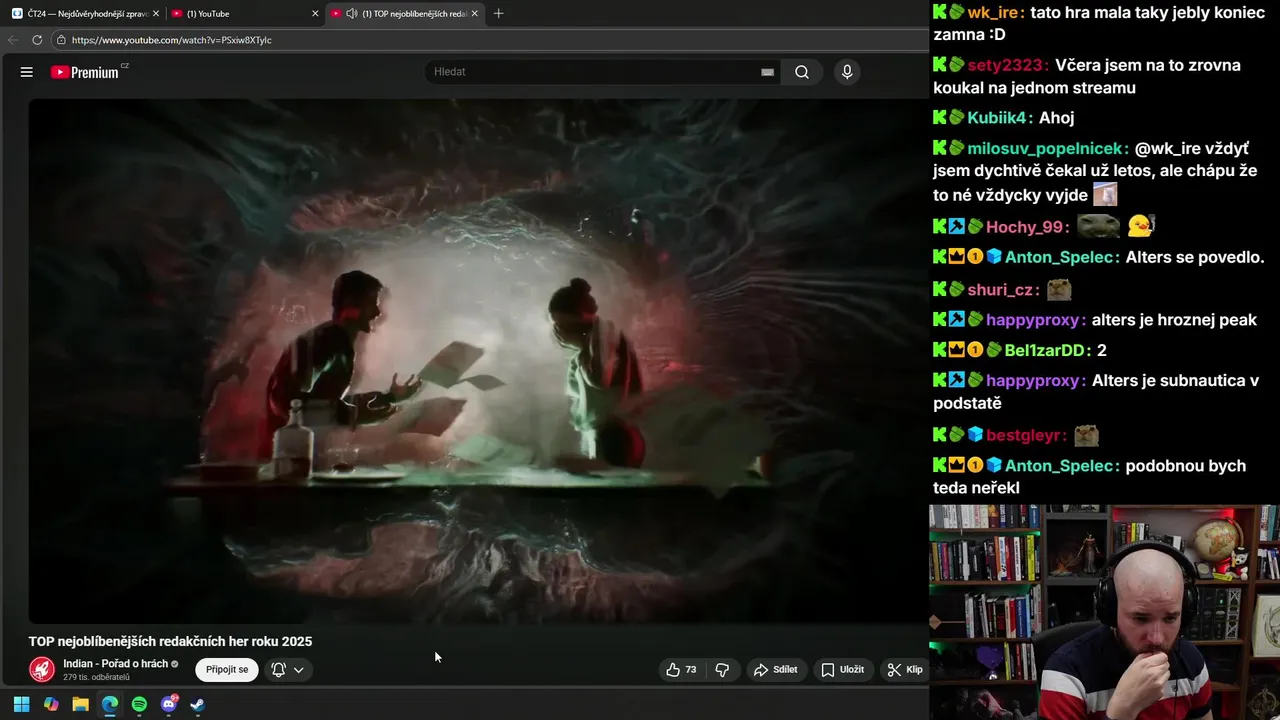
Task: Dislike the video with thumbs down
Action: click(x=722, y=669)
